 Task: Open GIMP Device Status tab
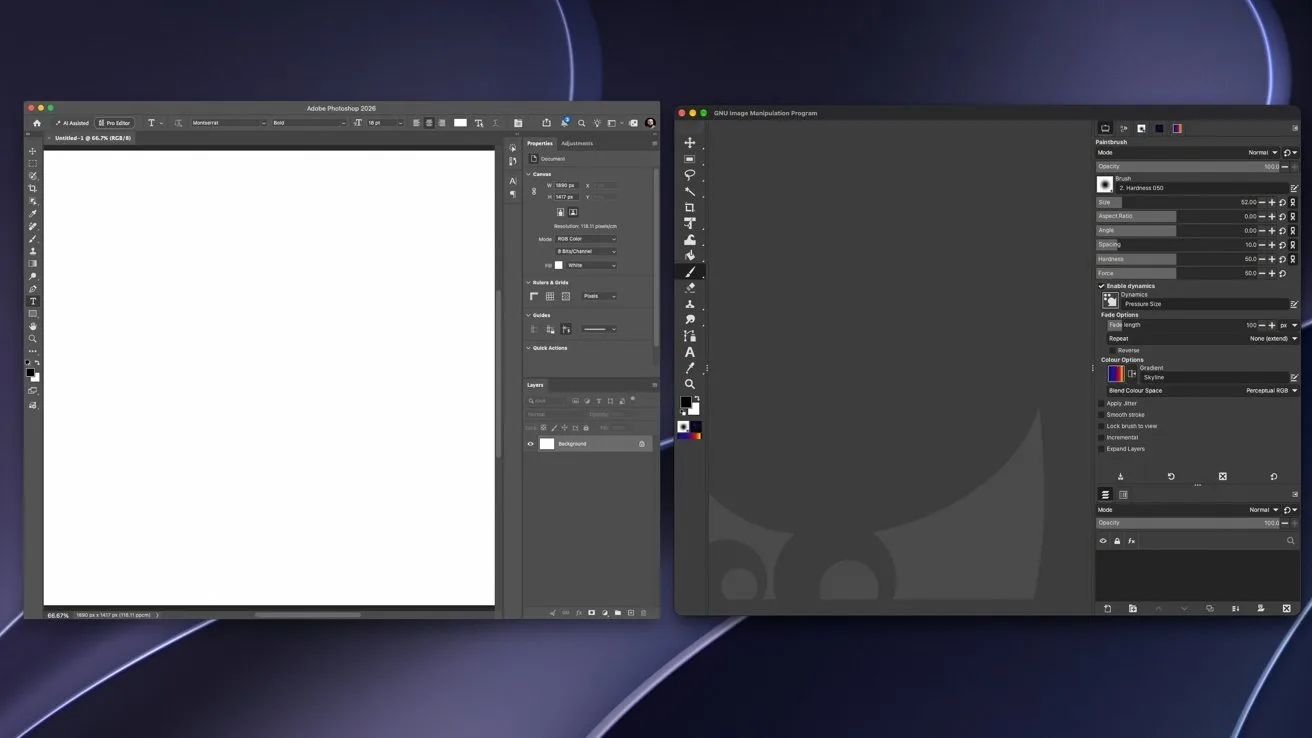1123,128
